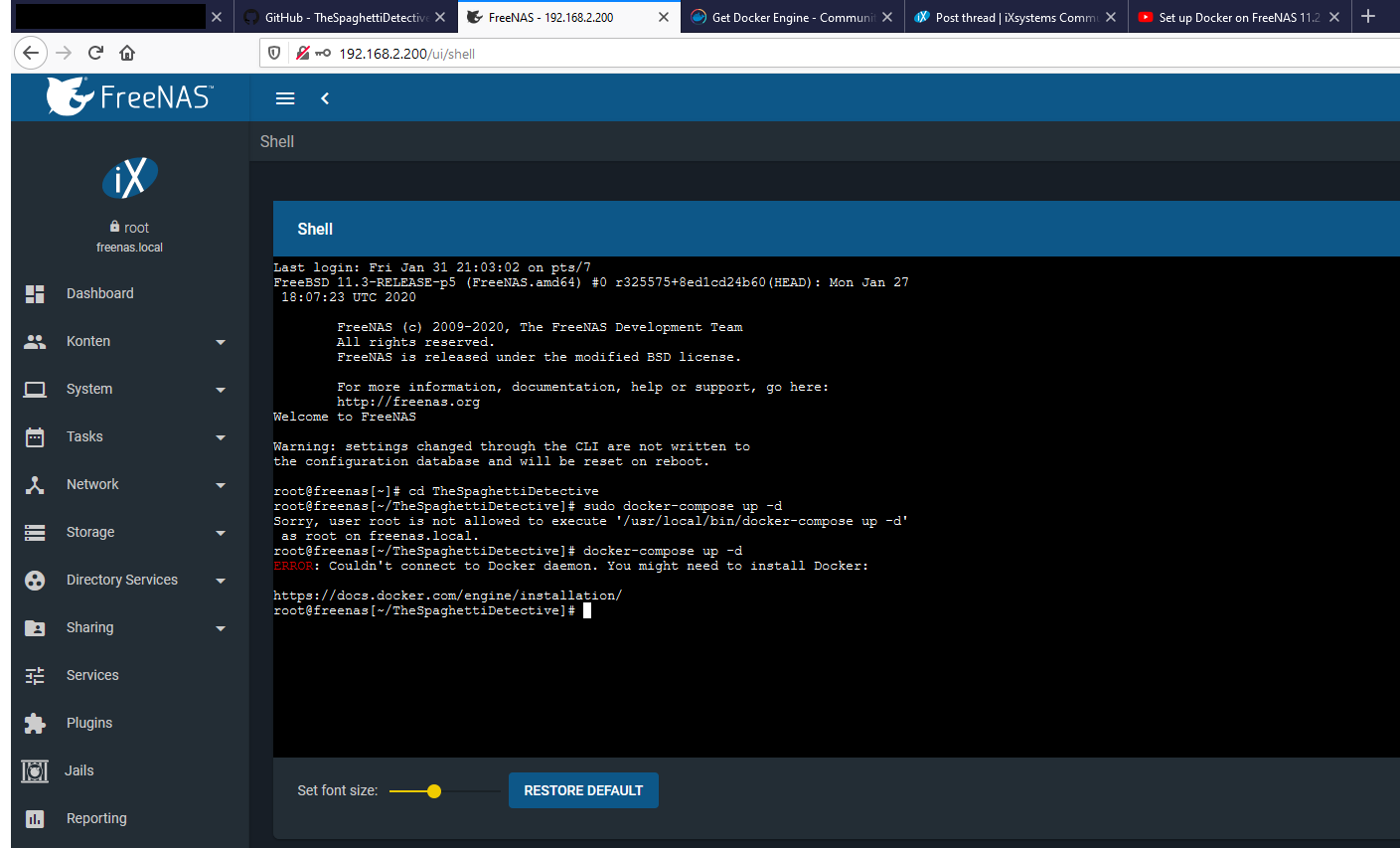This screenshot has height=848, width=1400.
Task: Click the http://freenas.org text in terminal
Action: (408, 402)
